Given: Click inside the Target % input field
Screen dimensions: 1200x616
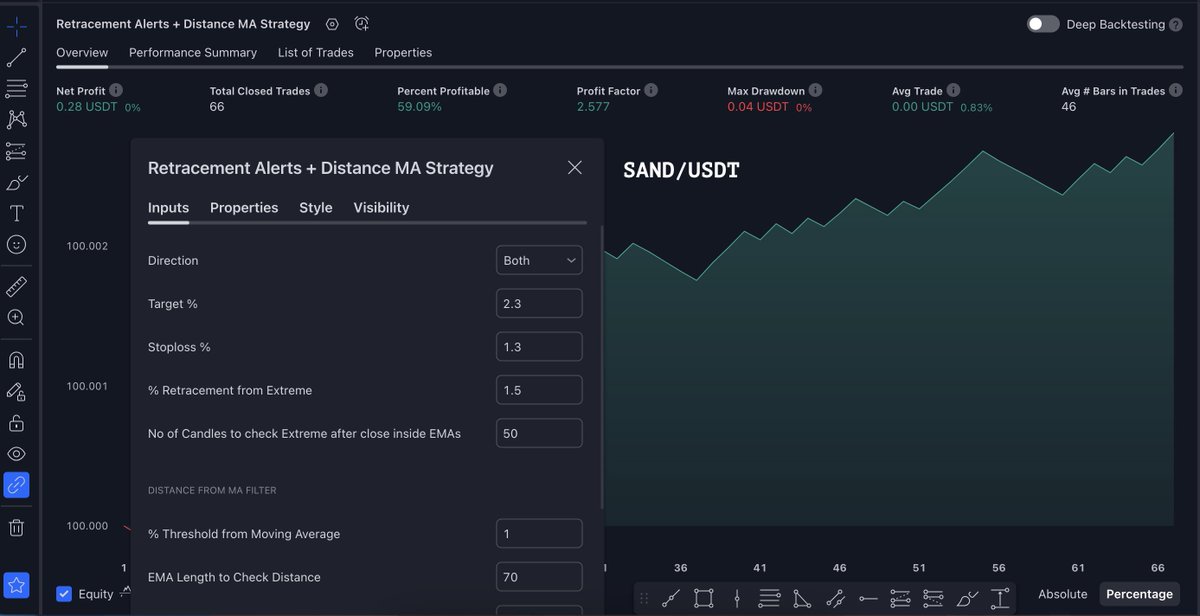Looking at the screenshot, I should 538,303.
